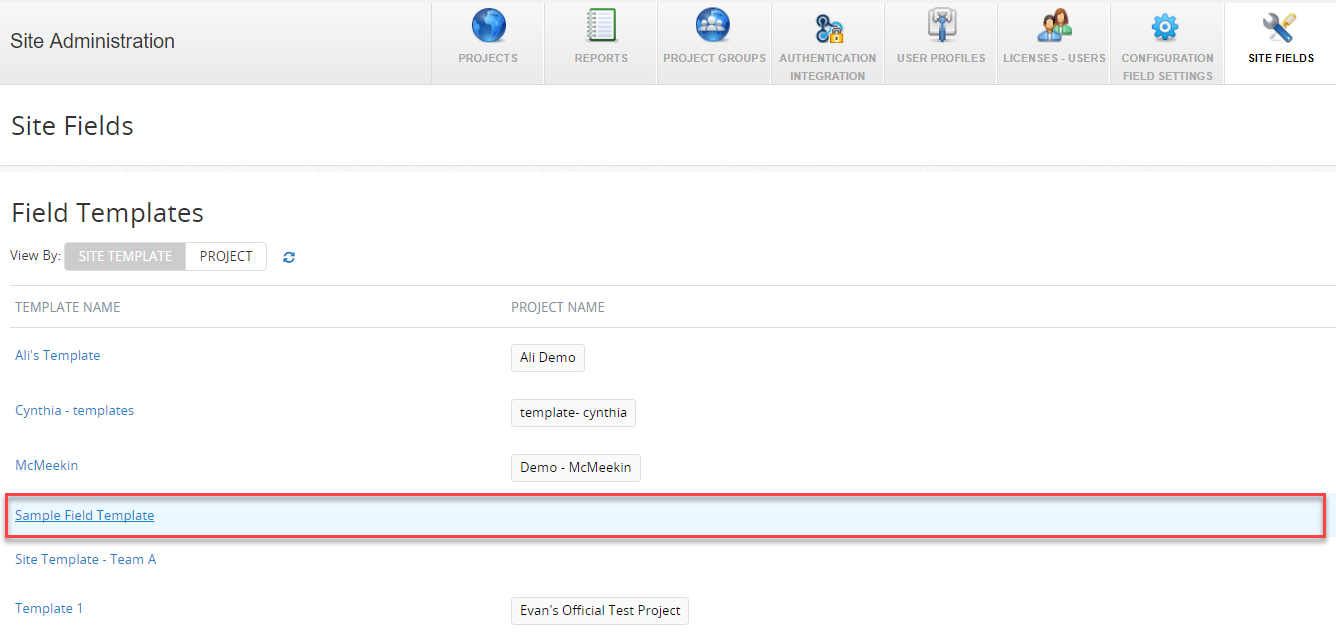Open the User Profiles icon
Screen dimensions: 1336x636
(941, 26)
